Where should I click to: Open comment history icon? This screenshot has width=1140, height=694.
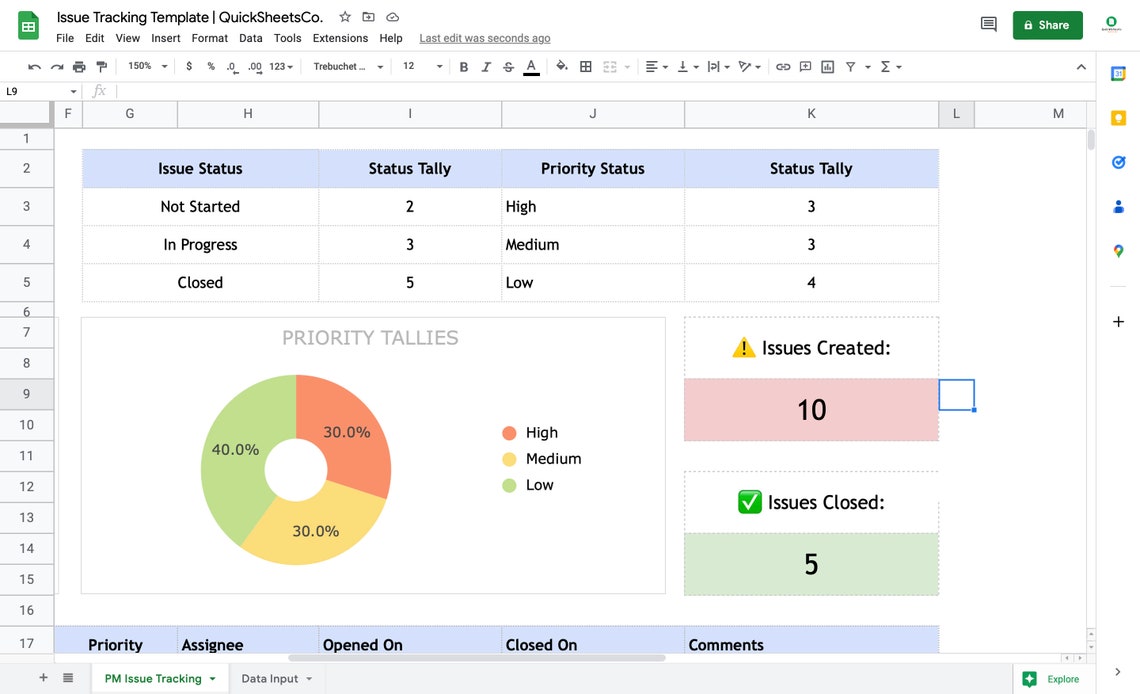click(988, 25)
